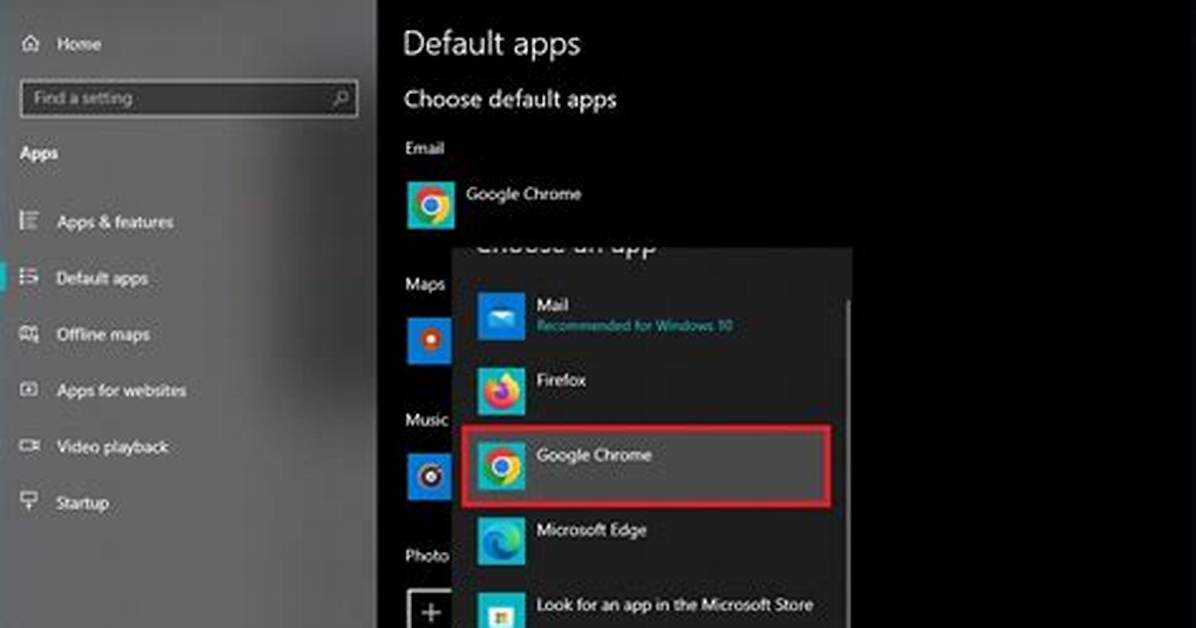Click Recommended for Windows 10 text
Image resolution: width=1196 pixels, height=628 pixels.
tap(635, 326)
